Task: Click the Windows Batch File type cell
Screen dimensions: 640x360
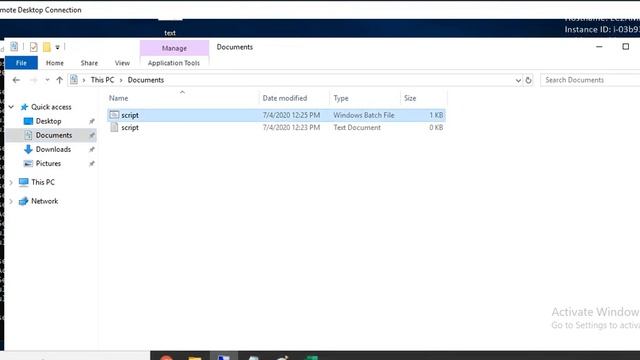Action: (364, 115)
